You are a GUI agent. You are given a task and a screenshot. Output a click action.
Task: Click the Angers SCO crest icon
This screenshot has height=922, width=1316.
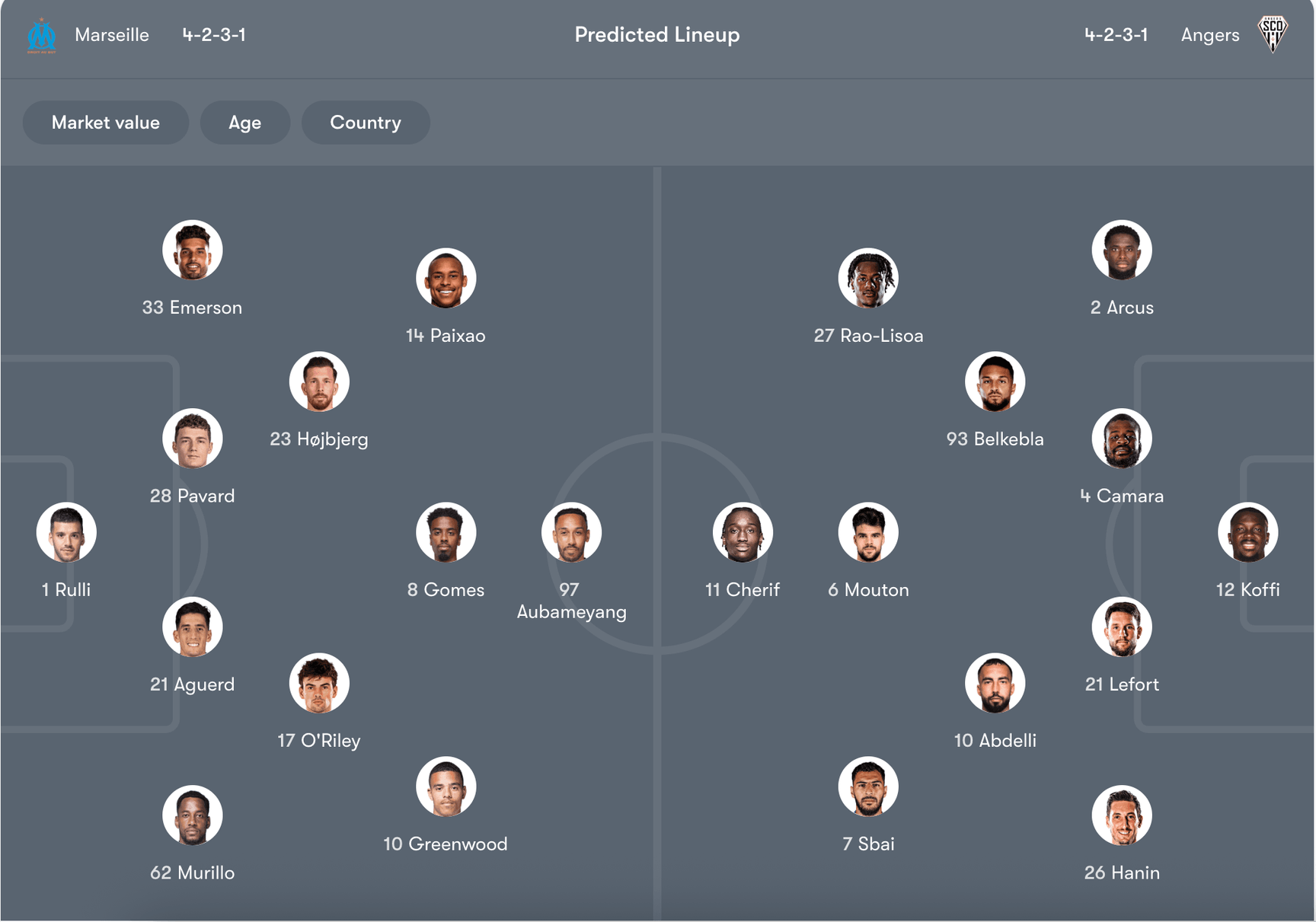click(1273, 34)
